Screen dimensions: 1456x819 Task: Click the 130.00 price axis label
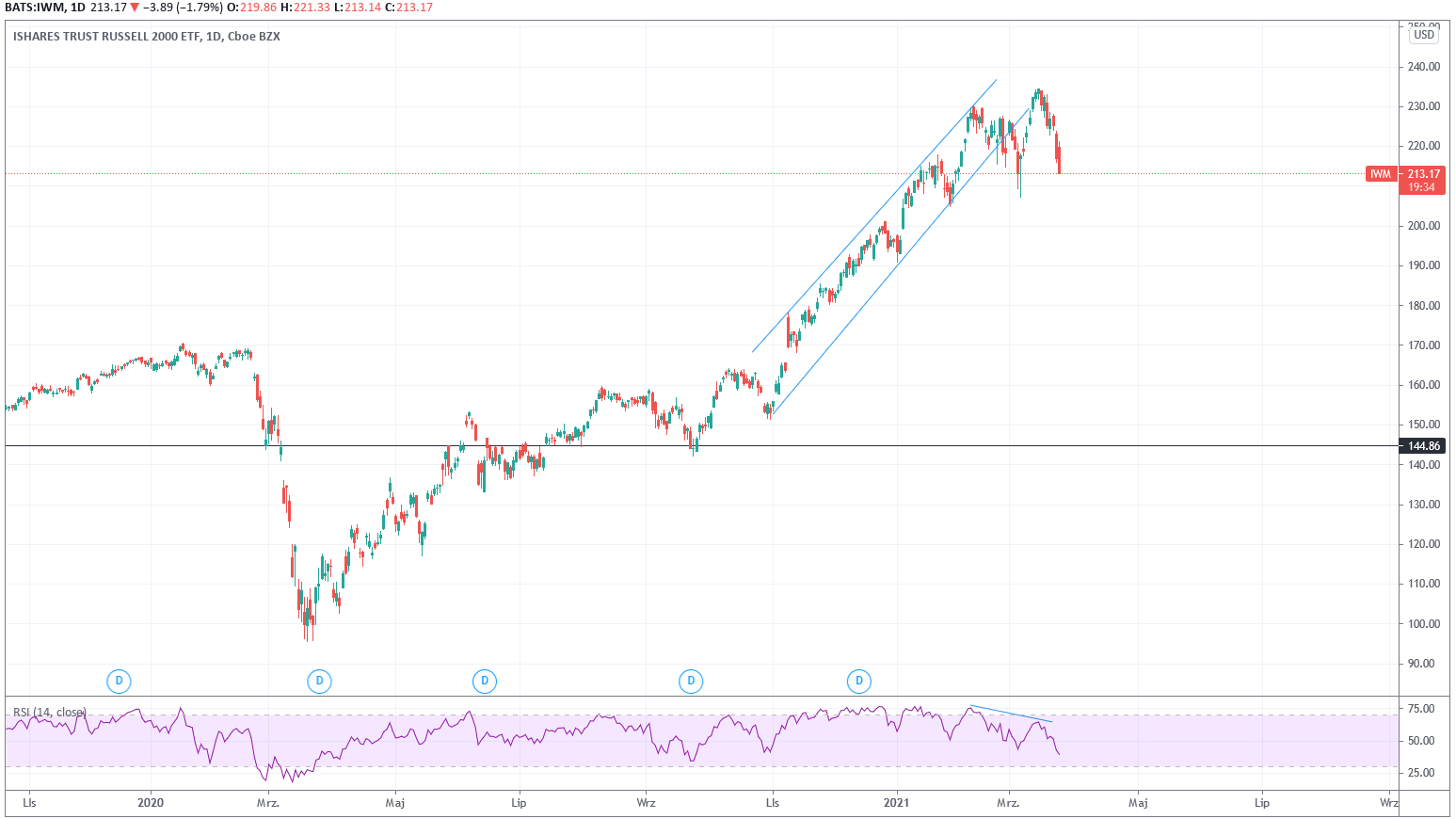click(1424, 505)
